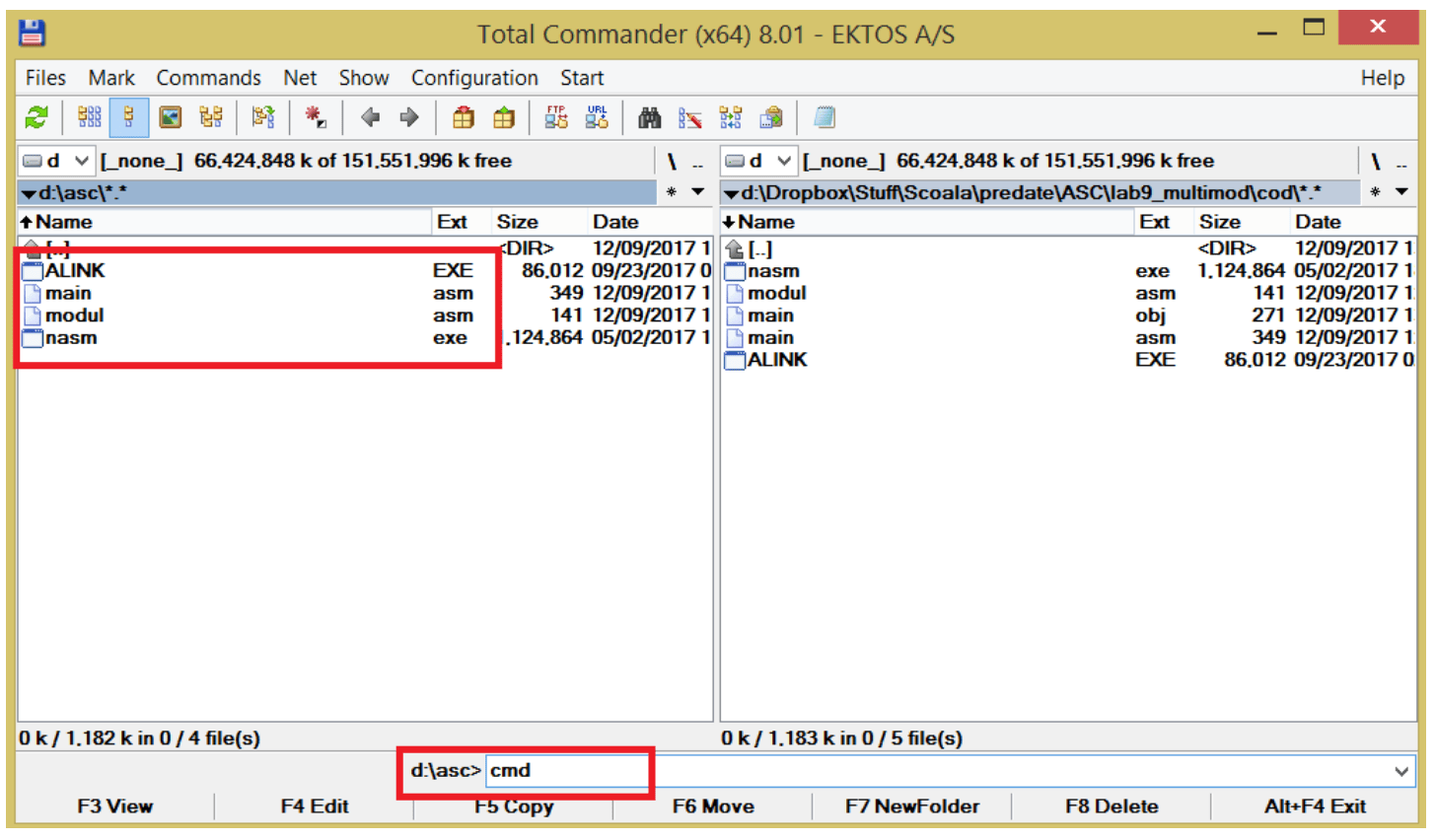1436x840 pixels.
Task: Toggle the brief (names only) view button
Action: pos(89,118)
